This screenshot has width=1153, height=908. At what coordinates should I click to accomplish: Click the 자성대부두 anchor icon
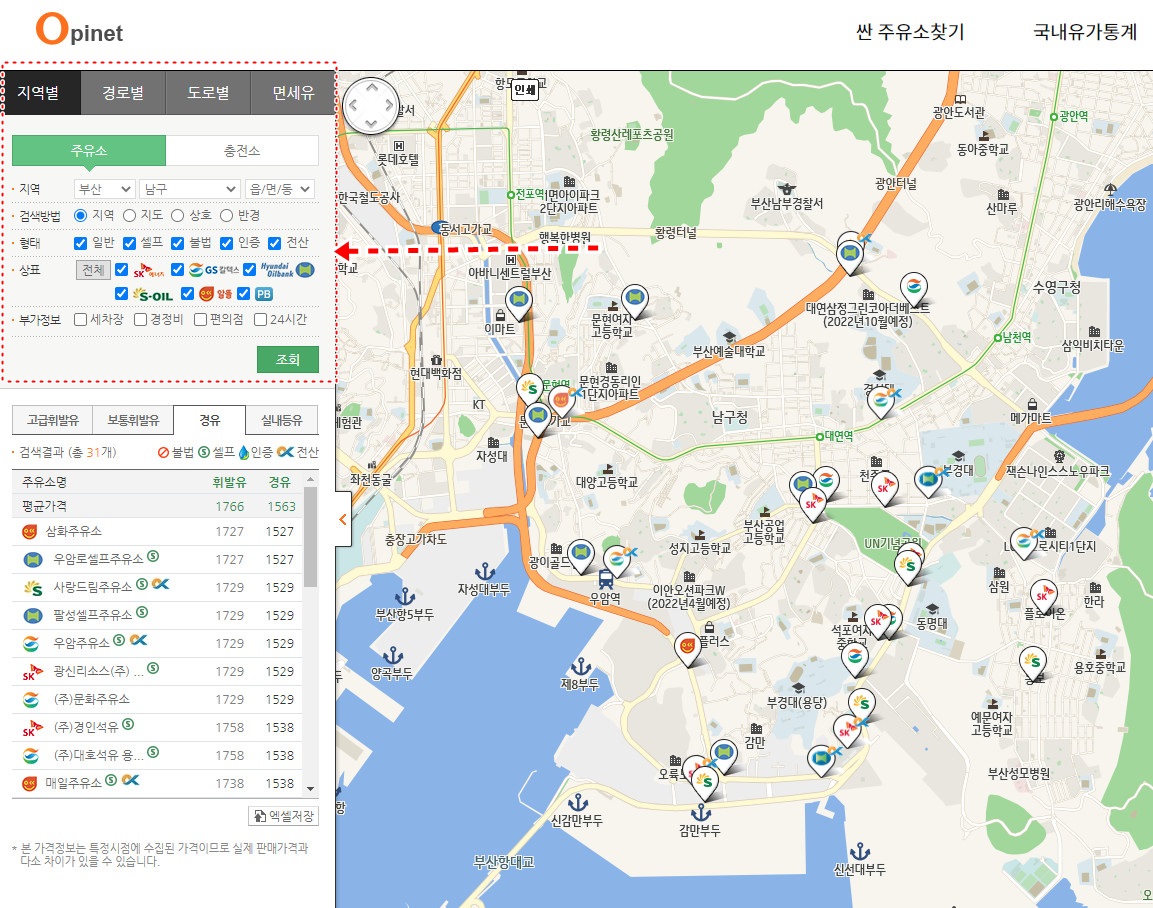point(485,571)
